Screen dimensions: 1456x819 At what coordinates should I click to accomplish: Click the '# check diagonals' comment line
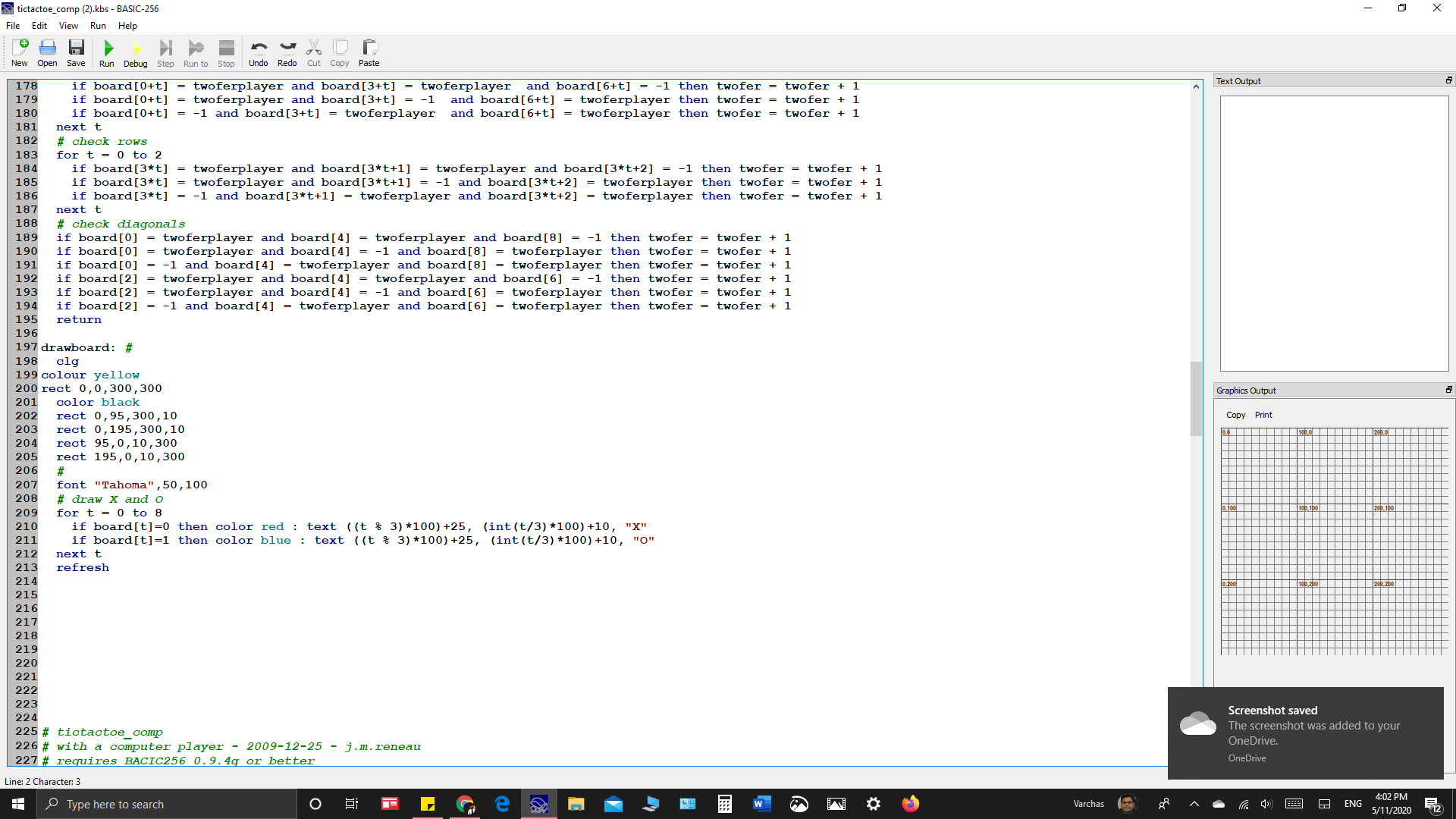121,224
